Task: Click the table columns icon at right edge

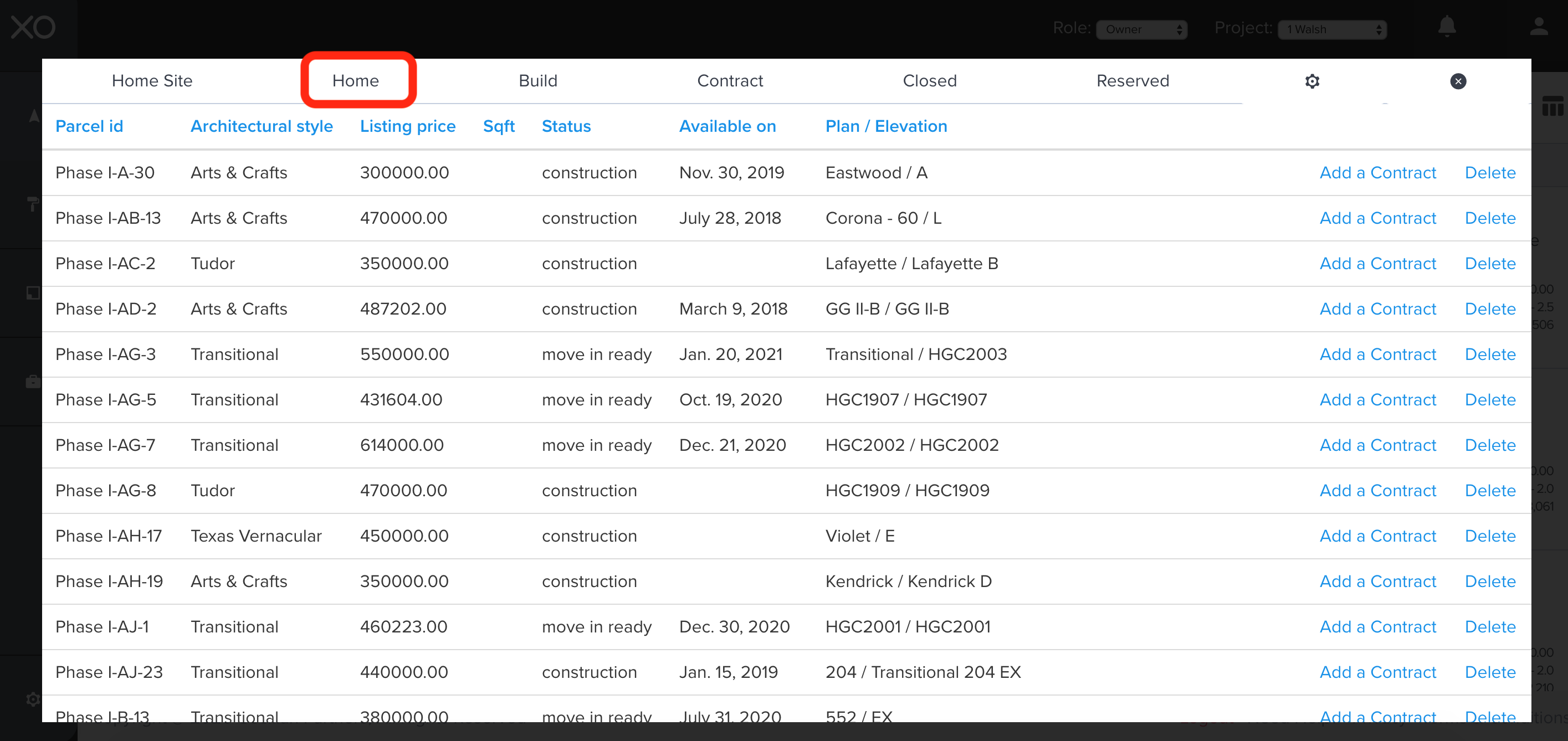Action: pos(1552,107)
